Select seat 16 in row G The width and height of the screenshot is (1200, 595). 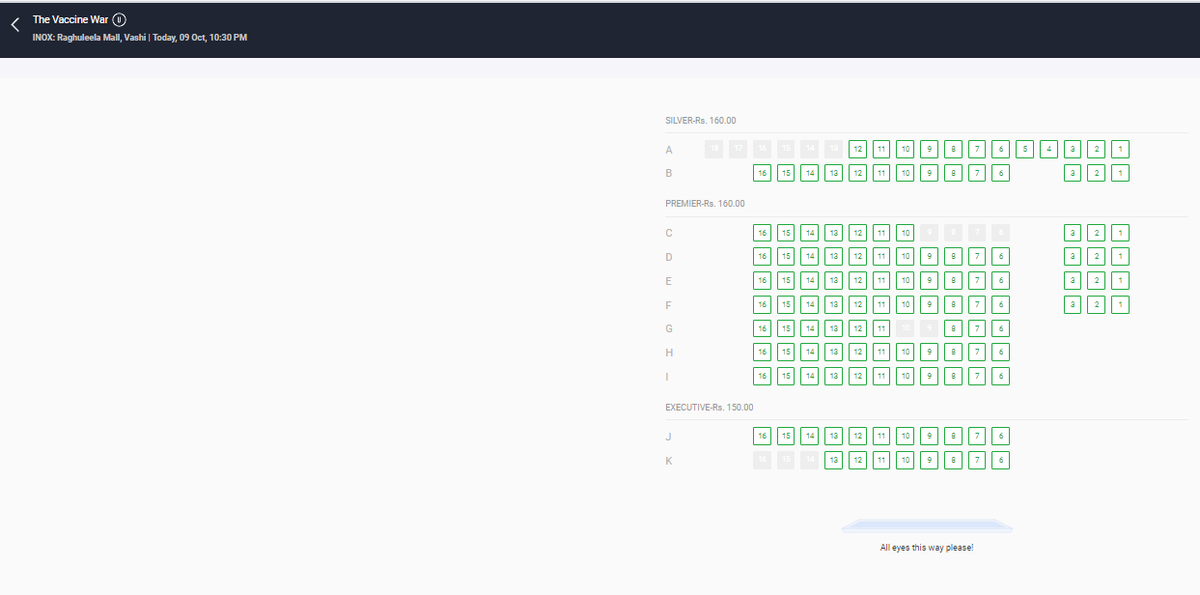(x=762, y=328)
